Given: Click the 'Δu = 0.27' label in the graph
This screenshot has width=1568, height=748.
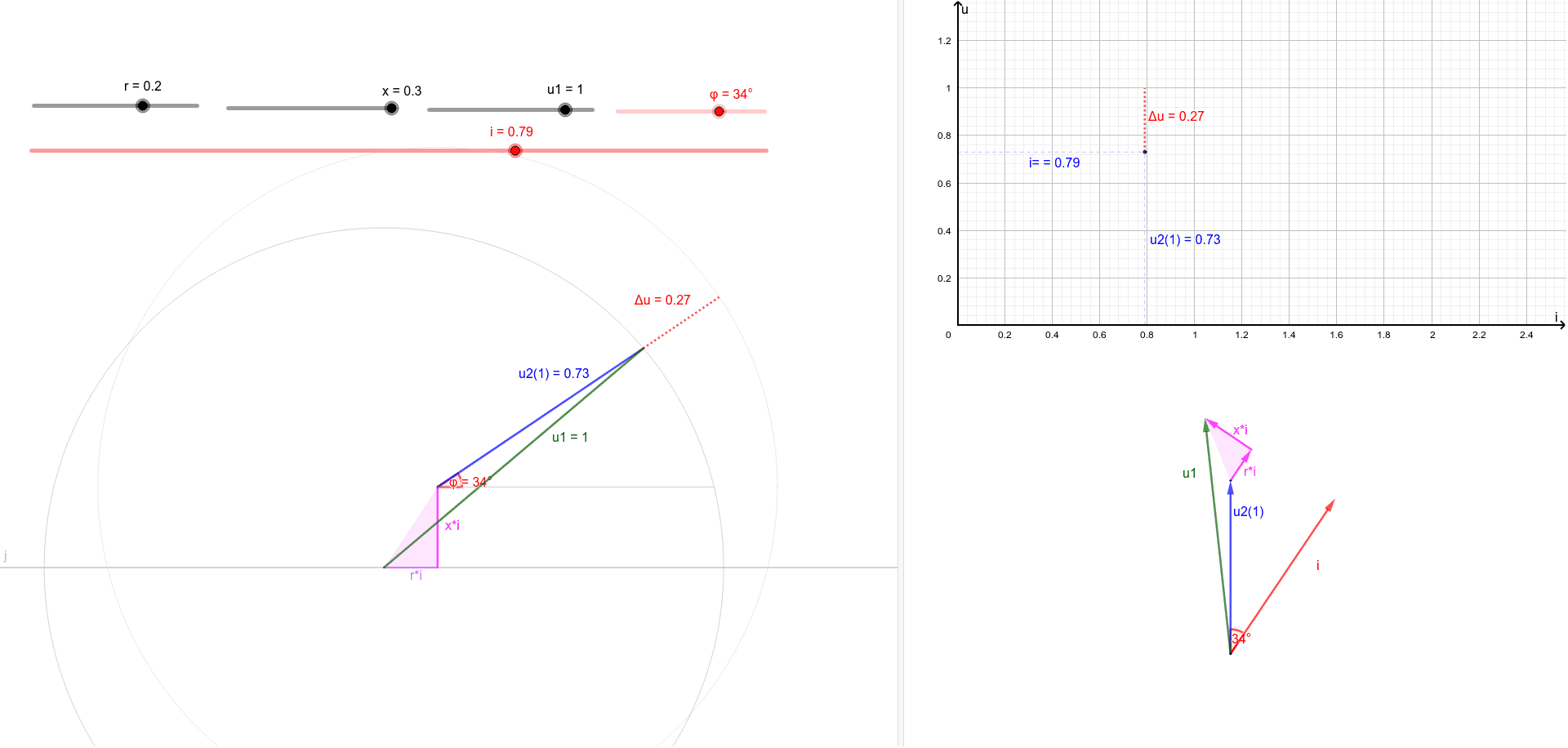Looking at the screenshot, I should click(x=1176, y=116).
